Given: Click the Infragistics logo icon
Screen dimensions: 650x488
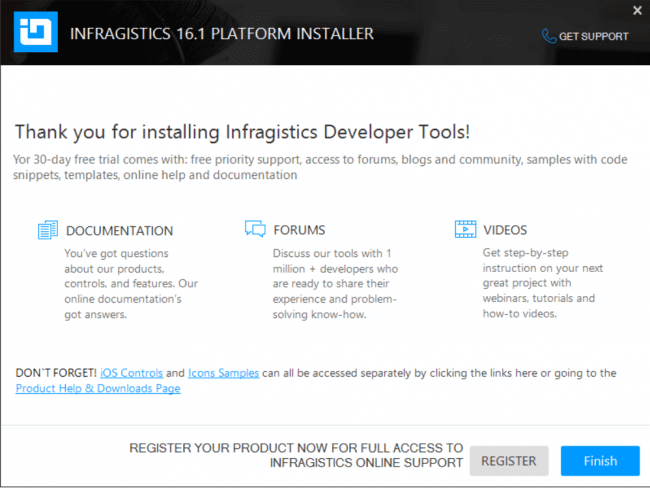Looking at the screenshot, I should (x=35, y=33).
